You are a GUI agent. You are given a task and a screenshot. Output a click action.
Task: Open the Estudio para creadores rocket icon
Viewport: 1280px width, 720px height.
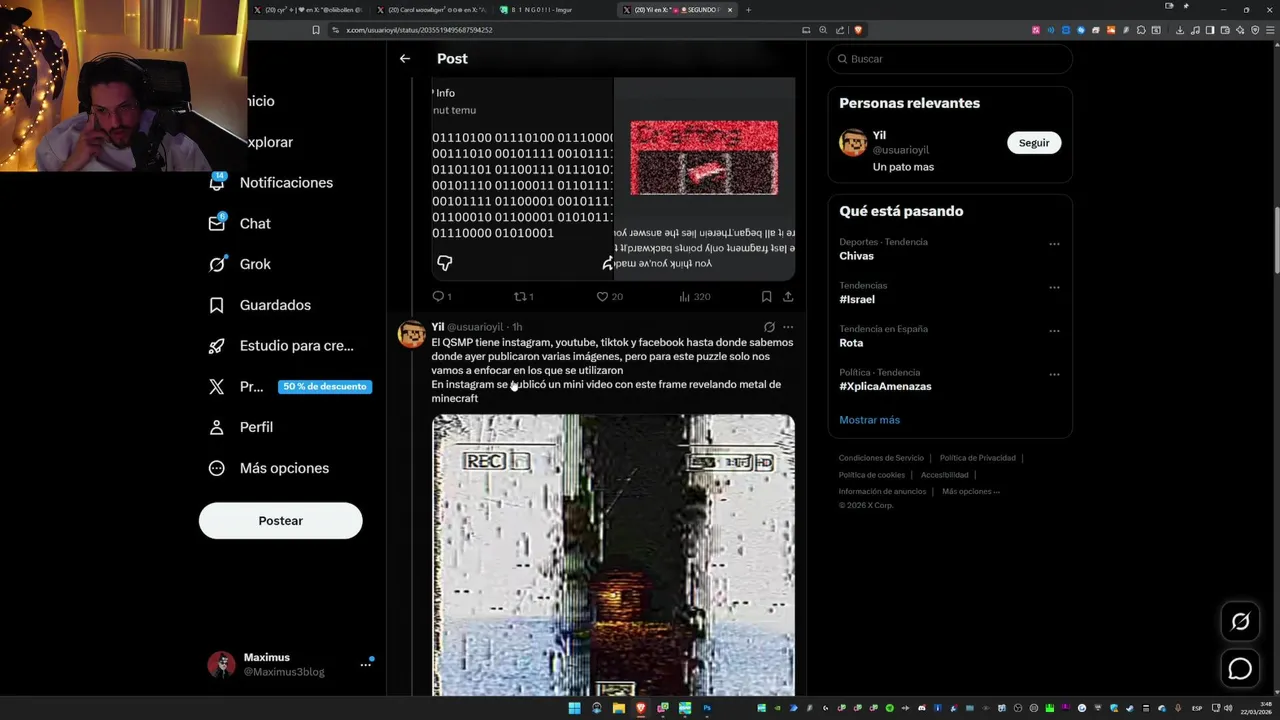point(217,346)
